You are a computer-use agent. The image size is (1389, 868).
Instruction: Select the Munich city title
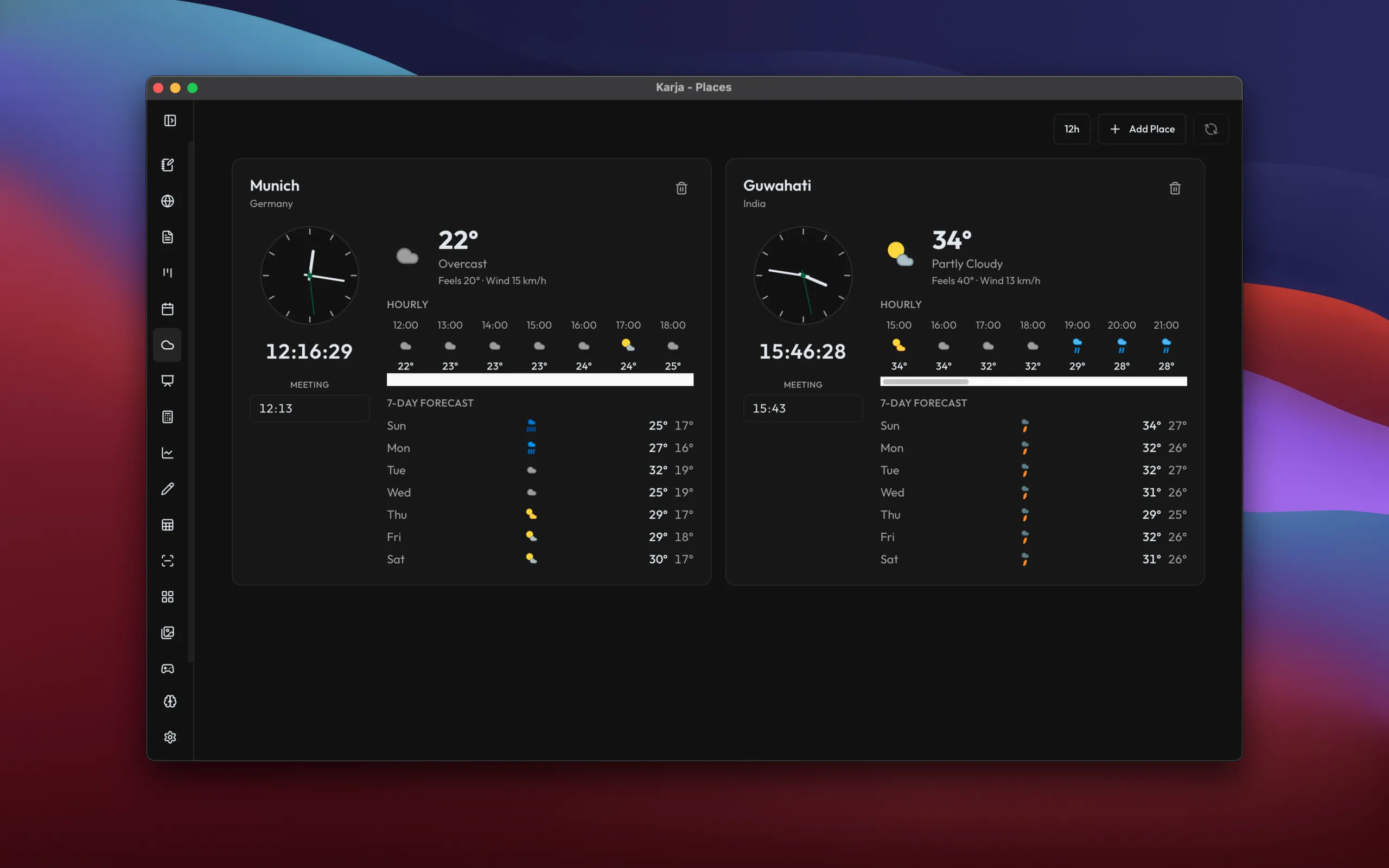pos(275,186)
